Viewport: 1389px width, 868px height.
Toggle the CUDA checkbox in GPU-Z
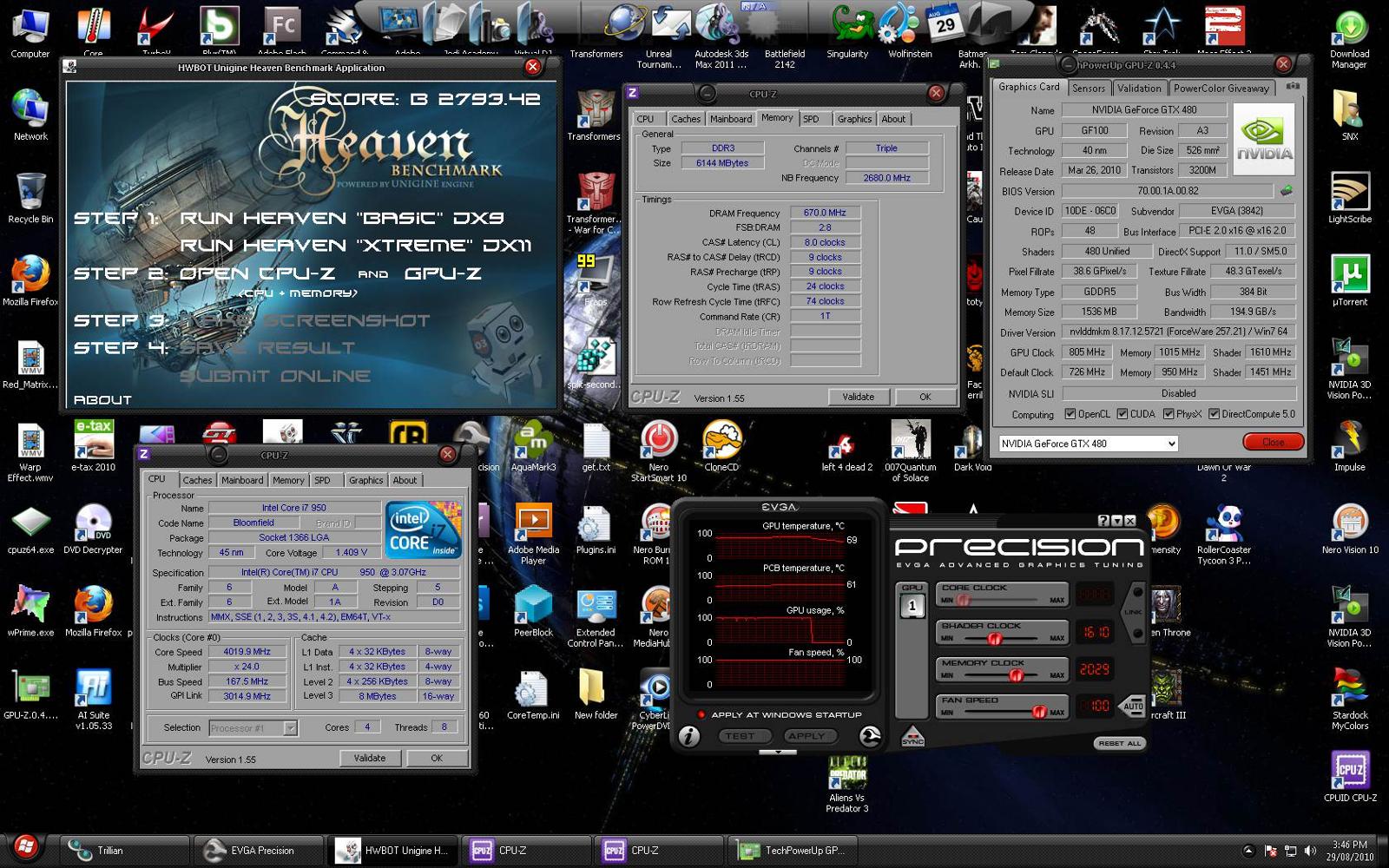click(1122, 414)
